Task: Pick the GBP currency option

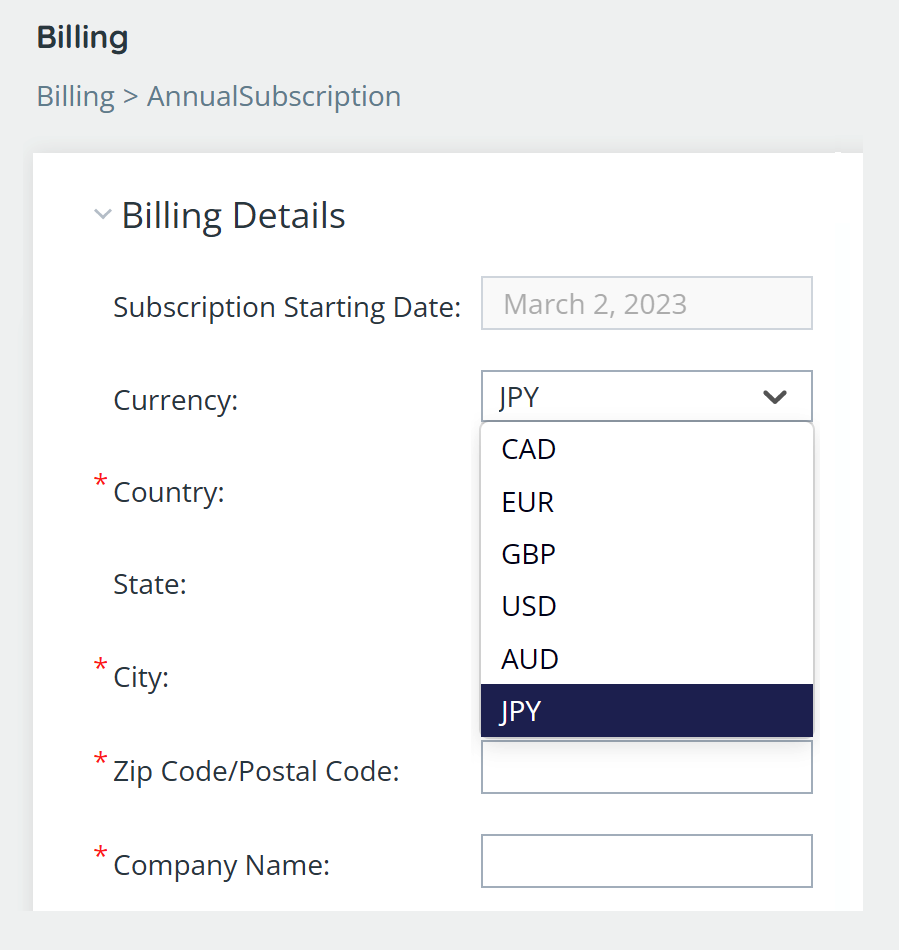Action: [x=646, y=554]
